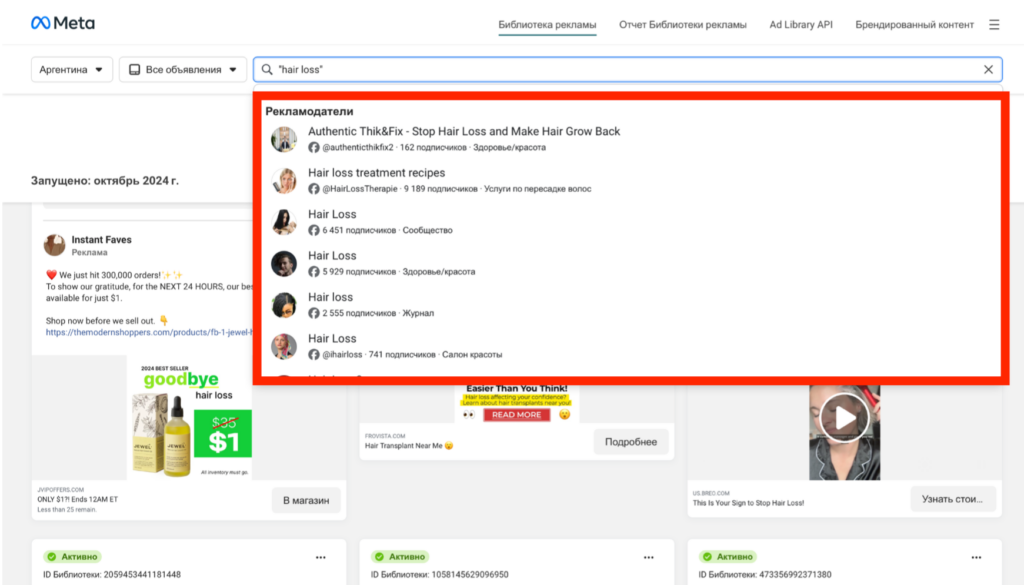Open the hamburger menu icon
The height and width of the screenshot is (585, 1024).
(x=994, y=25)
